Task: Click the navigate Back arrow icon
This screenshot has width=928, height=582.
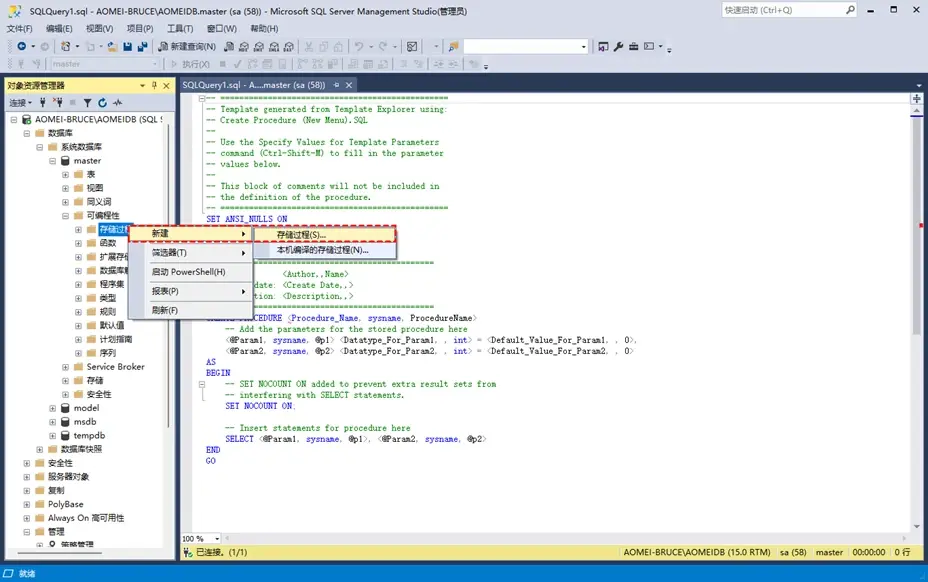Action: coord(21,46)
